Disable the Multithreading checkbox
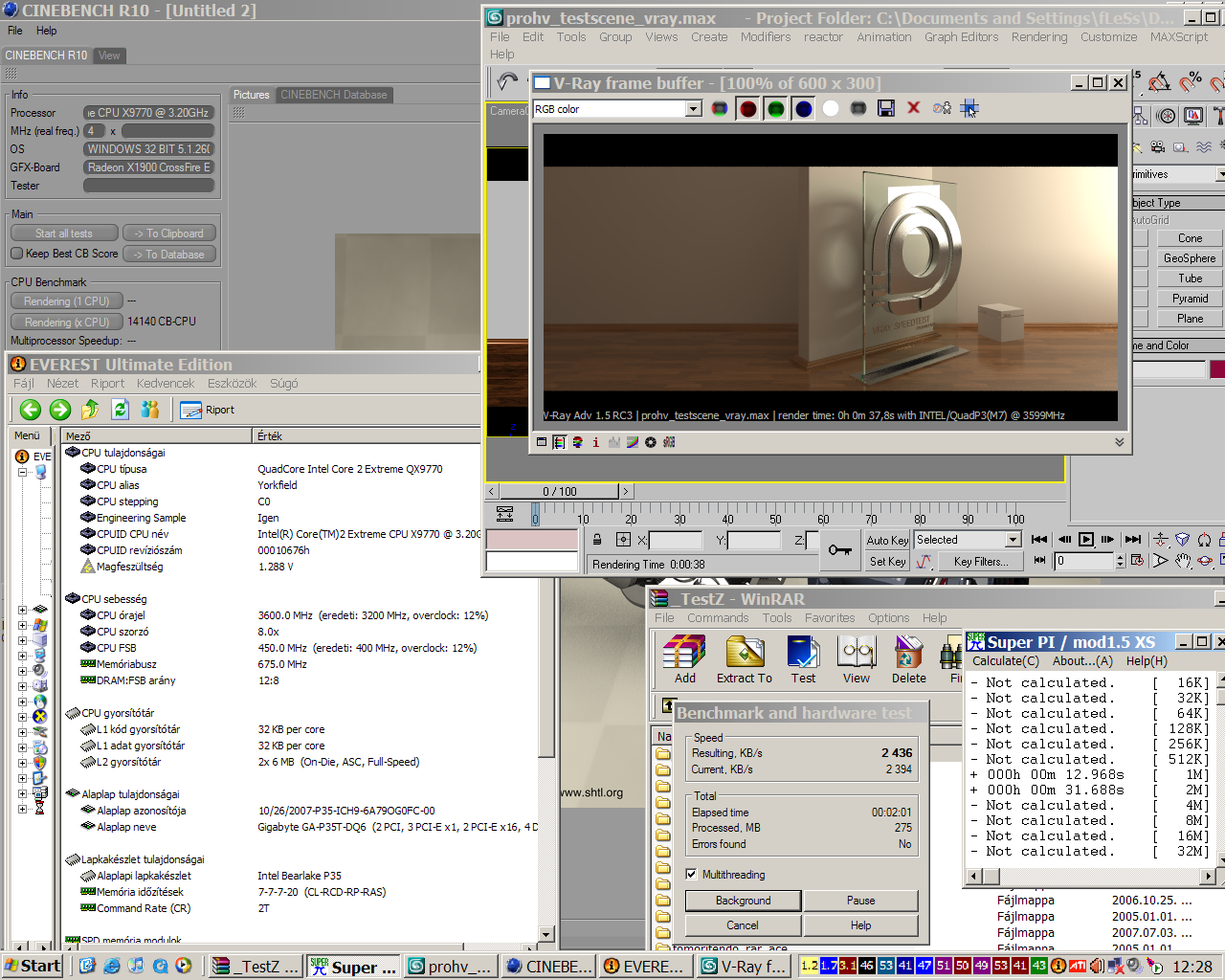1225x980 pixels. pyautogui.click(x=691, y=875)
